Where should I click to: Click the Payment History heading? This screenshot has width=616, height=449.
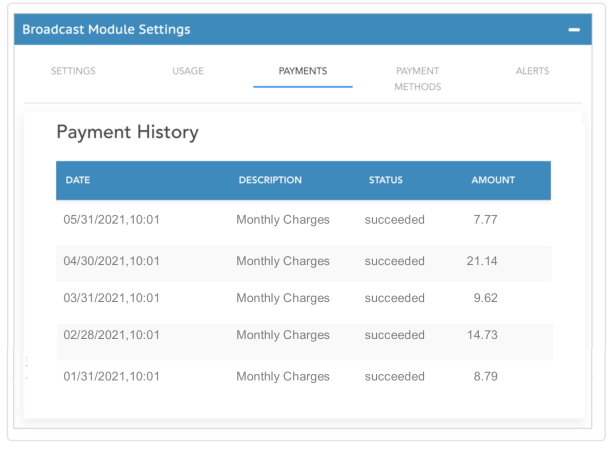click(127, 132)
